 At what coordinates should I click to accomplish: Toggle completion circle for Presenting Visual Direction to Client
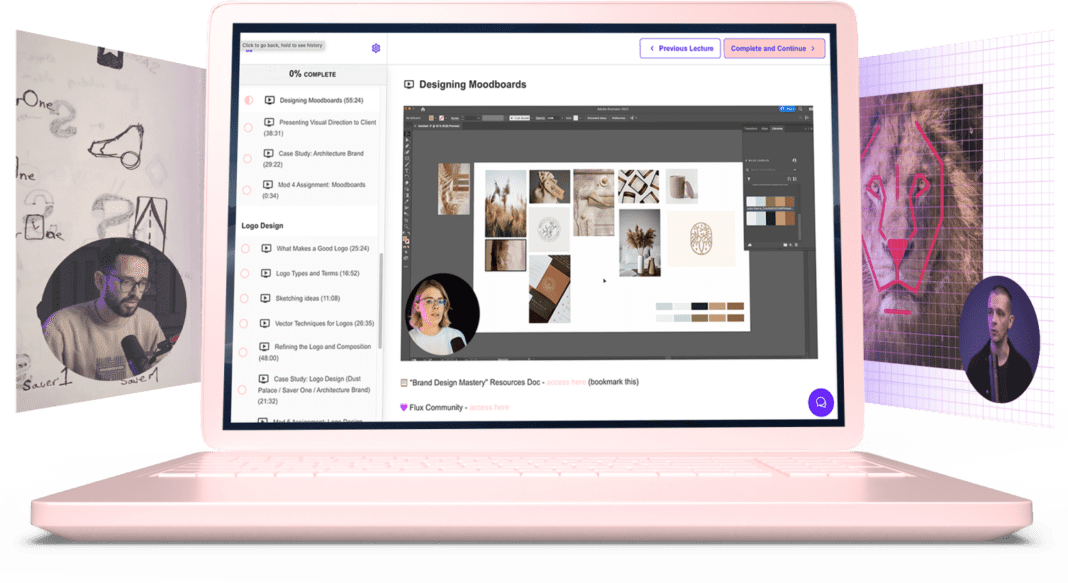[249, 127]
